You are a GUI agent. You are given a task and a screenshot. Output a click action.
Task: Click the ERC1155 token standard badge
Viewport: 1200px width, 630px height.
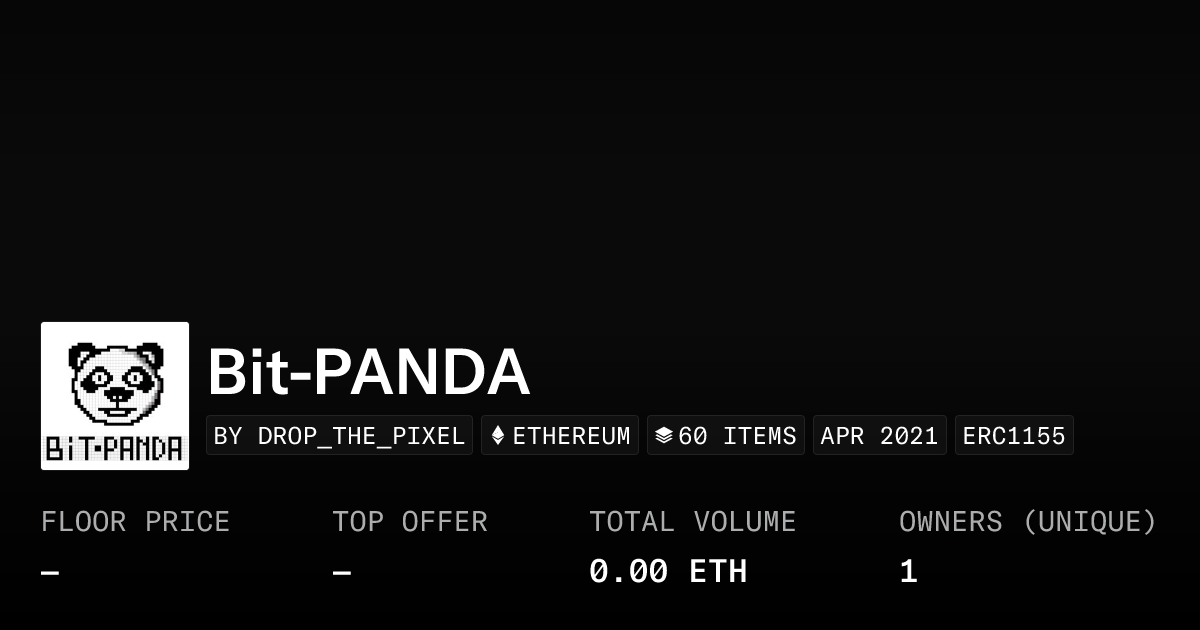tap(1014, 436)
